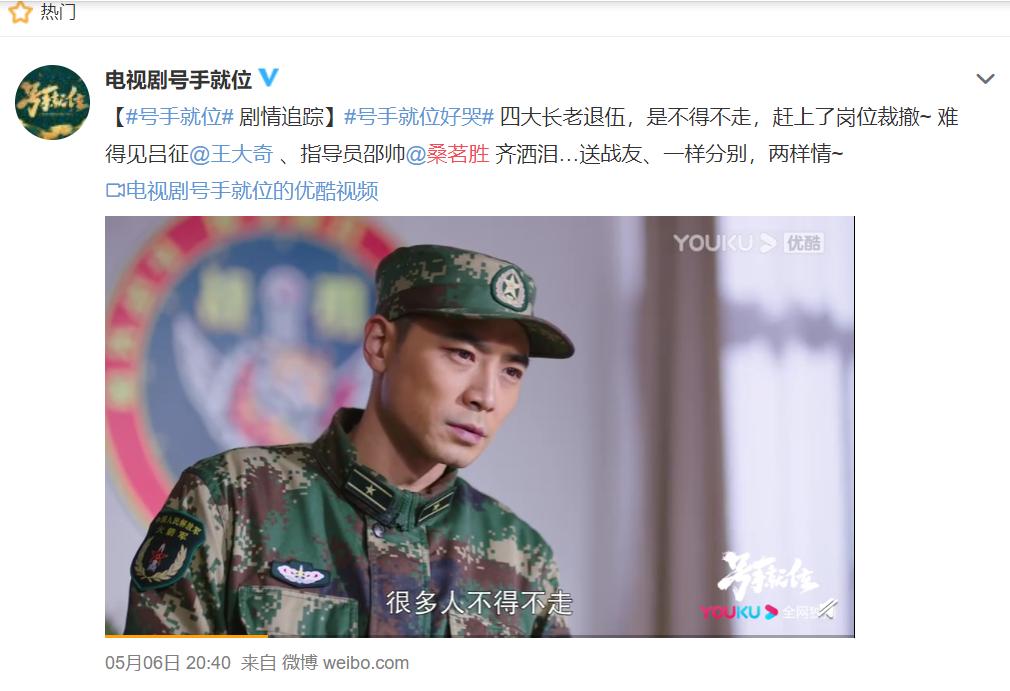Click the colored YOUKU logo in video corner
Viewport: 1010px width, 691px height.
(739, 612)
